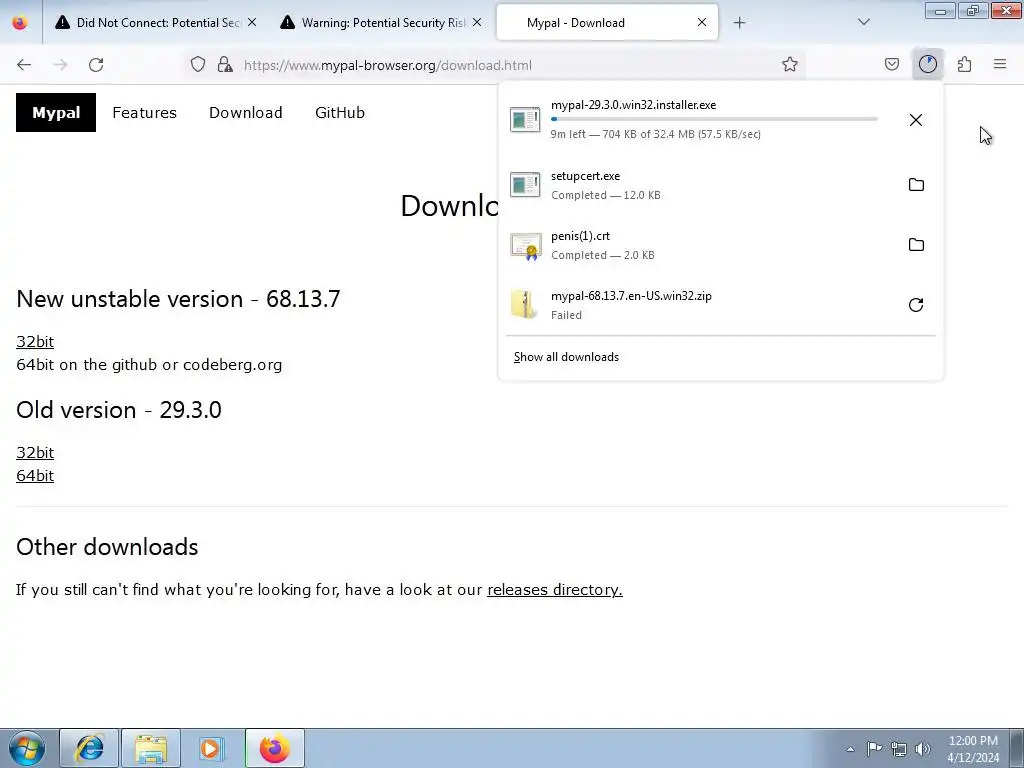
Task: Open the releases directory link
Action: [554, 590]
